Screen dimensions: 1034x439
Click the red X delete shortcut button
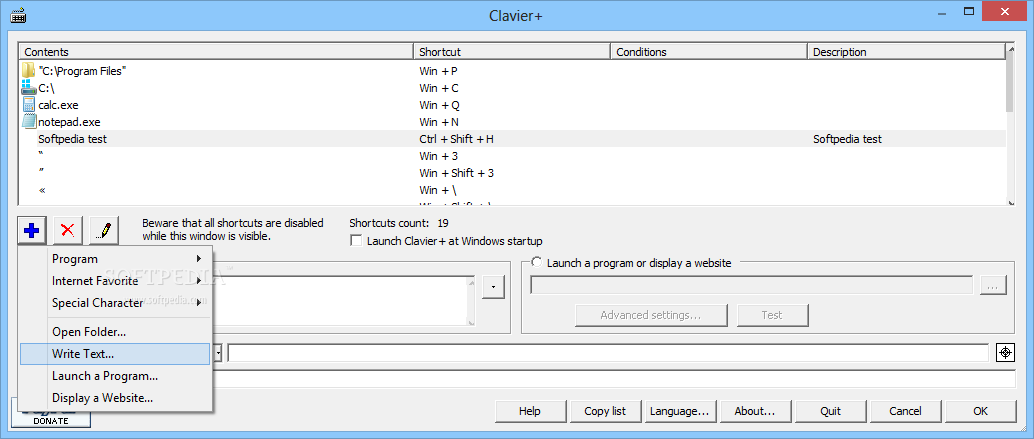coord(67,230)
